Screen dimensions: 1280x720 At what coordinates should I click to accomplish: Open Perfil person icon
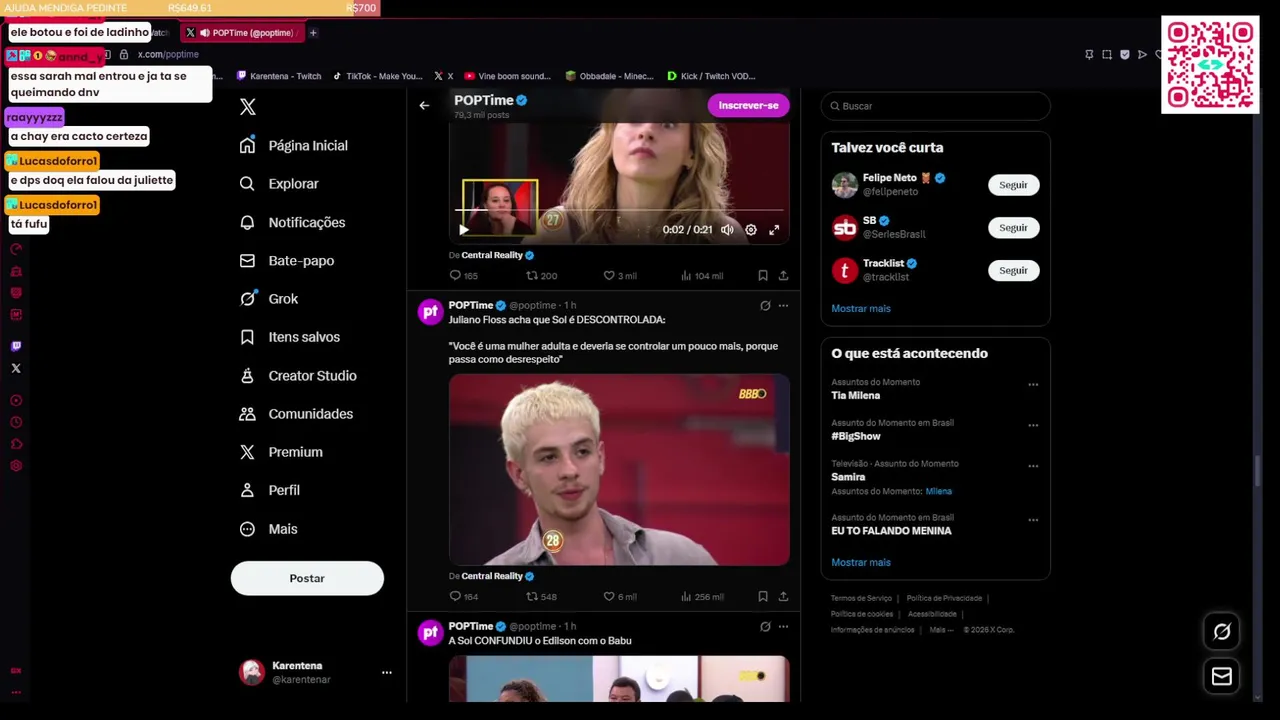(247, 490)
